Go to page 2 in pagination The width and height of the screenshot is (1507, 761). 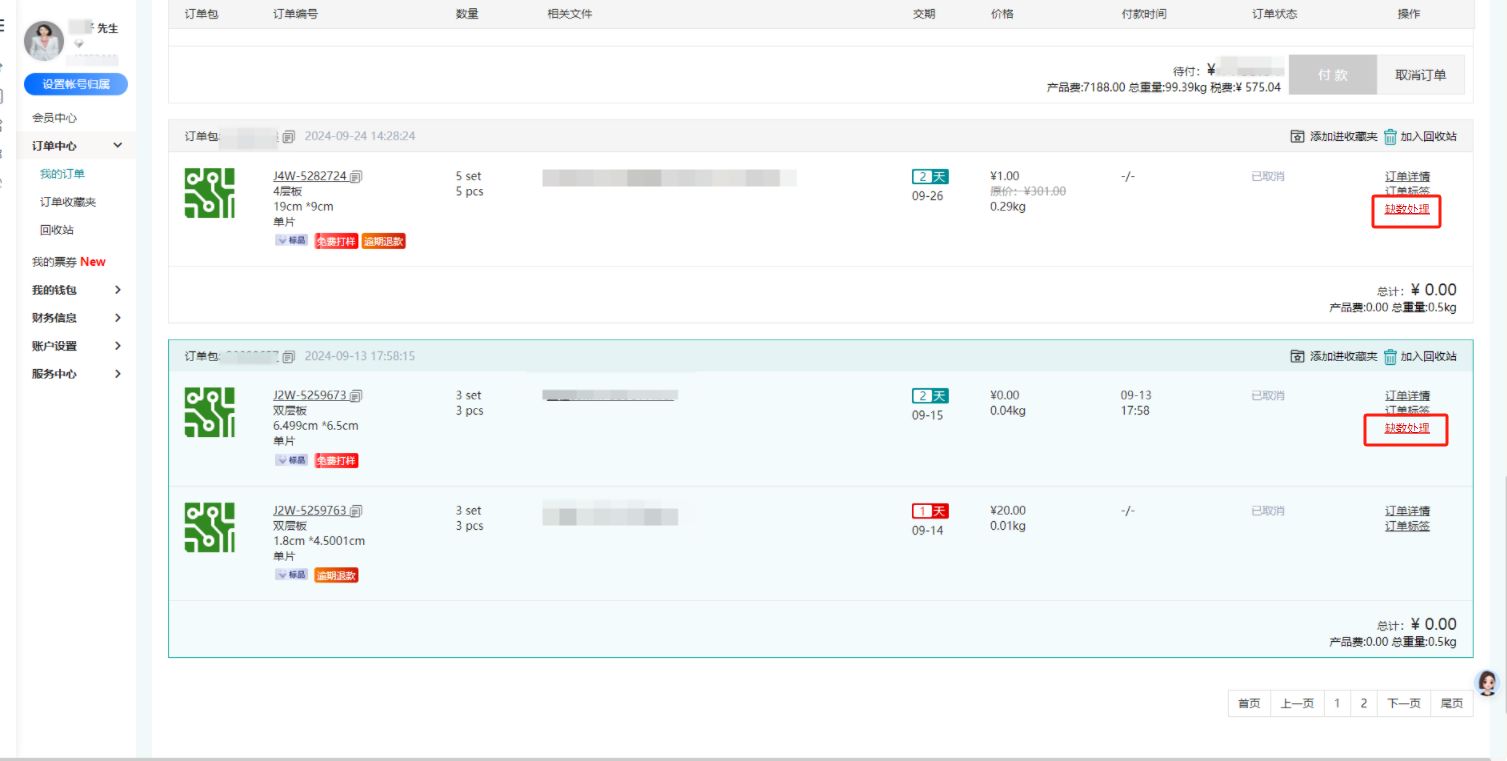coord(1363,704)
